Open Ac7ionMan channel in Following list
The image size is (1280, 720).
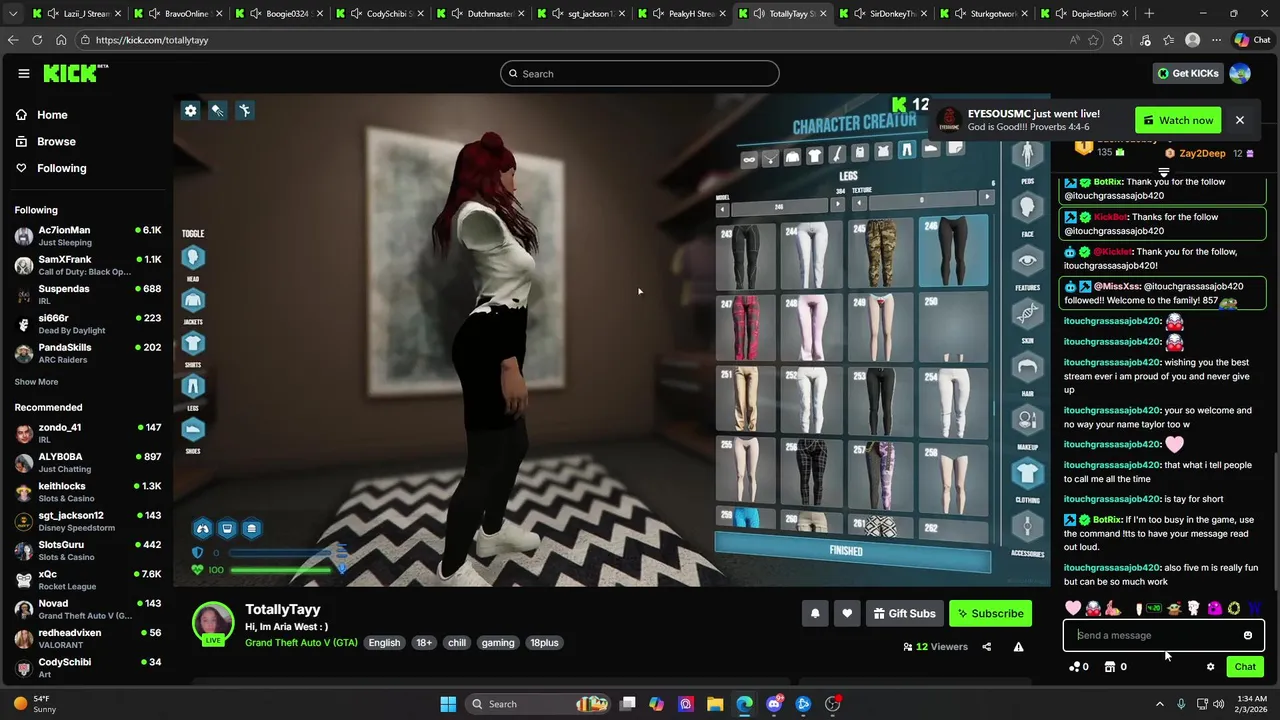click(x=87, y=236)
